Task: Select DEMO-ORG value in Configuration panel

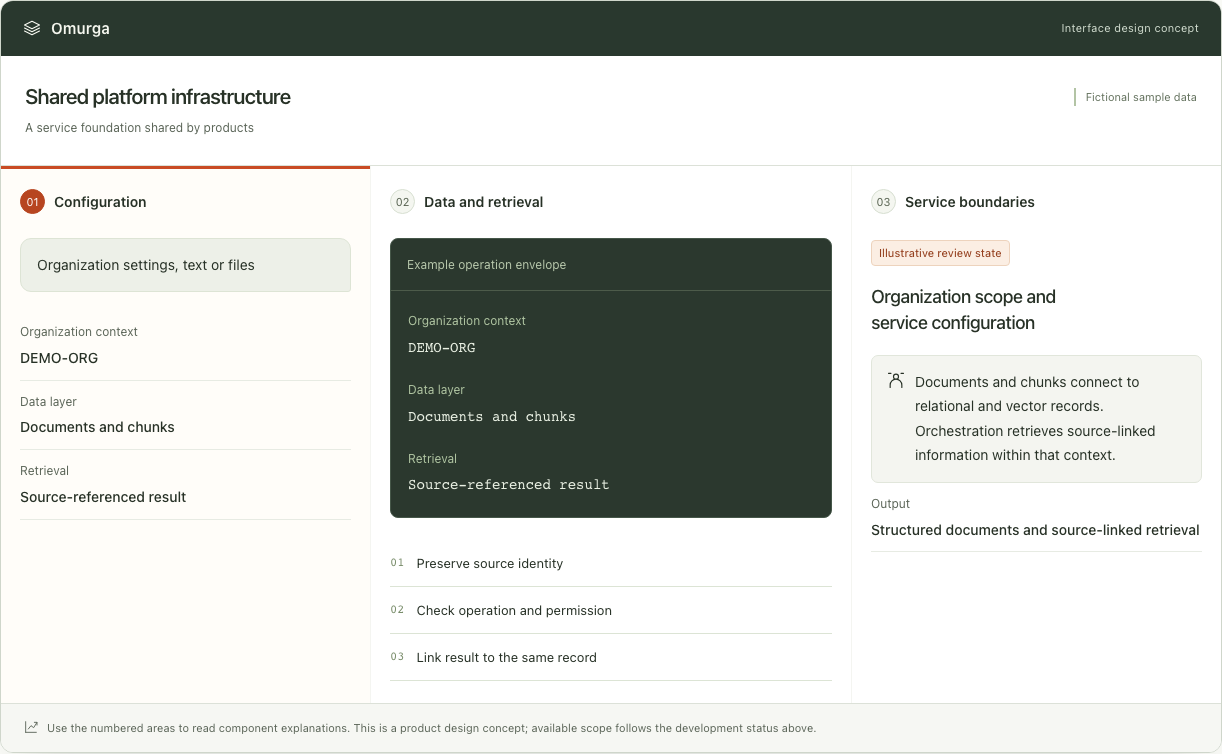Action: coord(59,358)
